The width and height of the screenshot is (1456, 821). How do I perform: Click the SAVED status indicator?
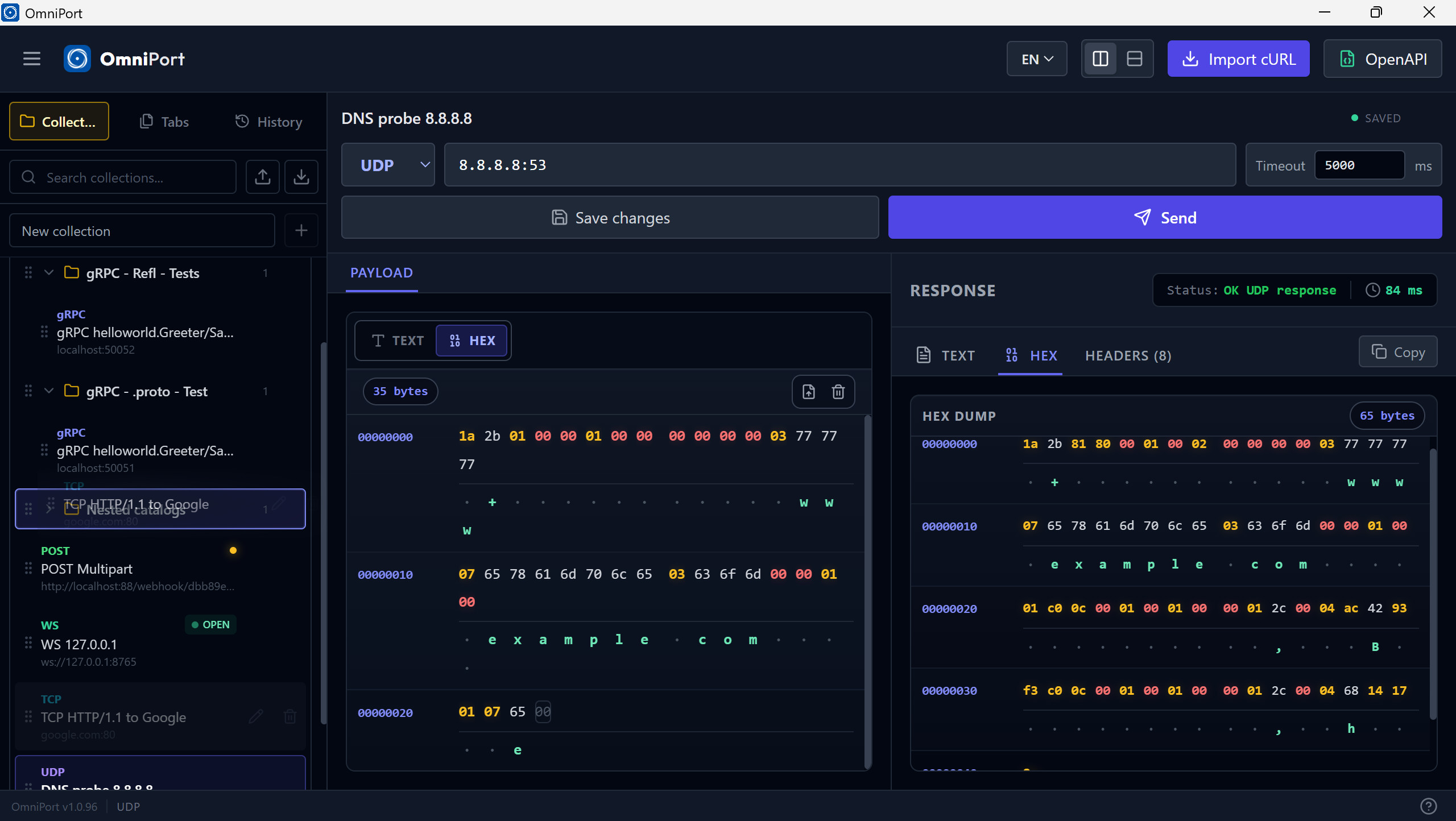click(x=1376, y=118)
